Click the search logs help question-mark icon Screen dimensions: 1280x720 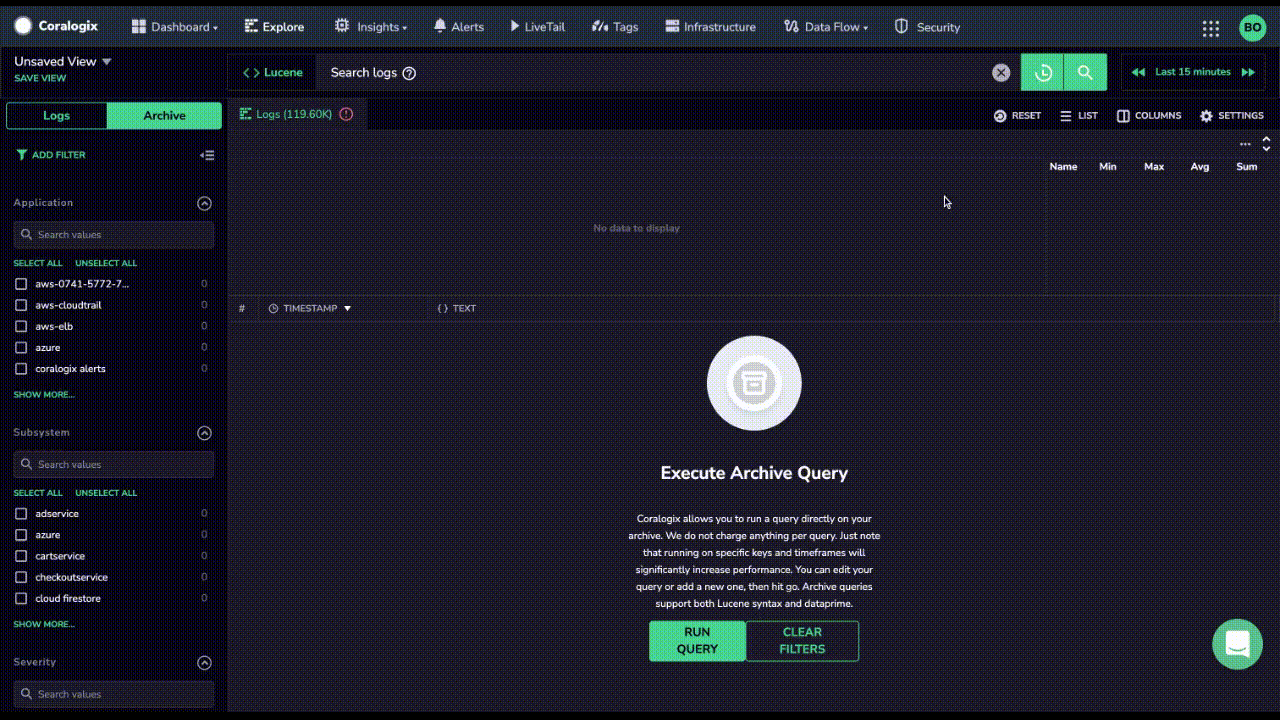point(409,73)
